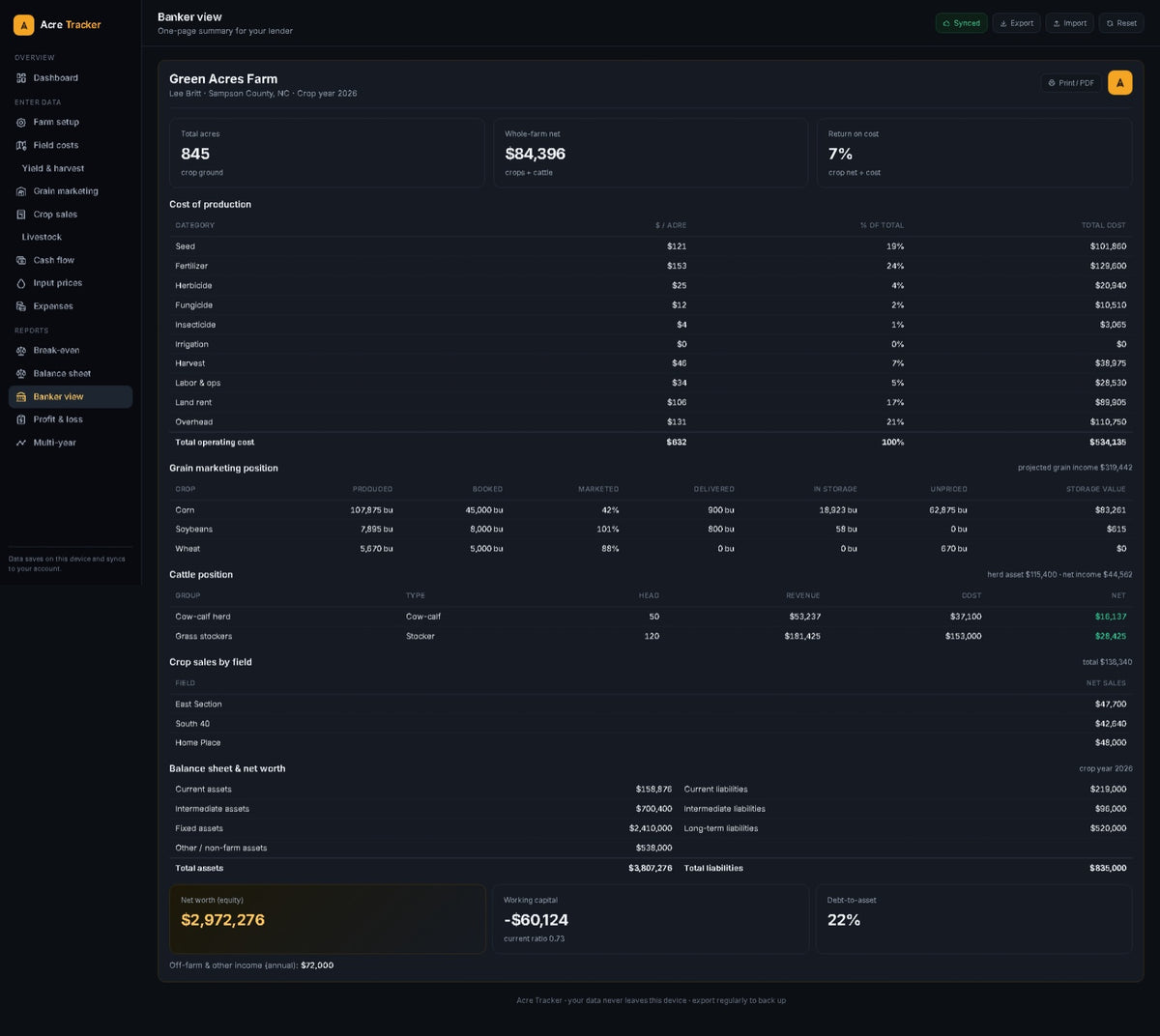Click the Cash flow icon
The width and height of the screenshot is (1160, 1036).
21,260
